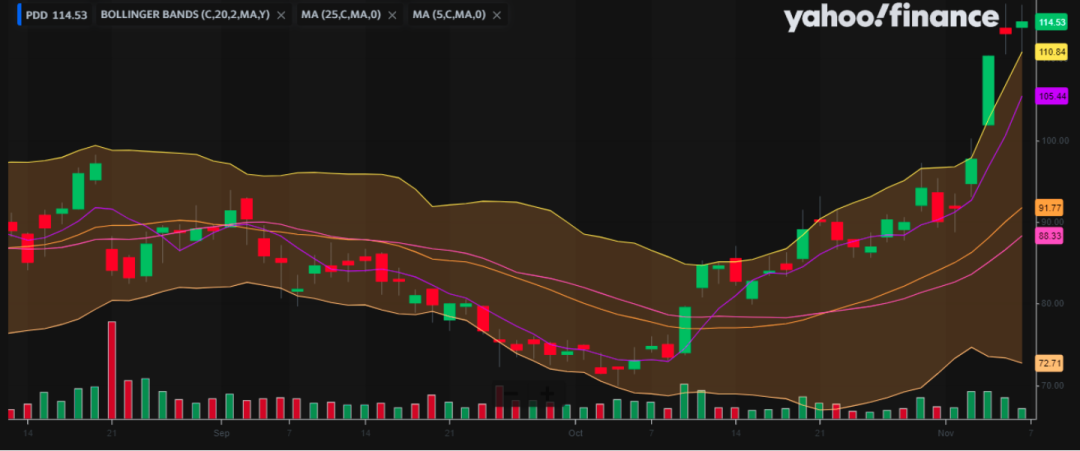This screenshot has width=1080, height=451.
Task: Click the 90.00 price axis label
Action: click(1053, 222)
